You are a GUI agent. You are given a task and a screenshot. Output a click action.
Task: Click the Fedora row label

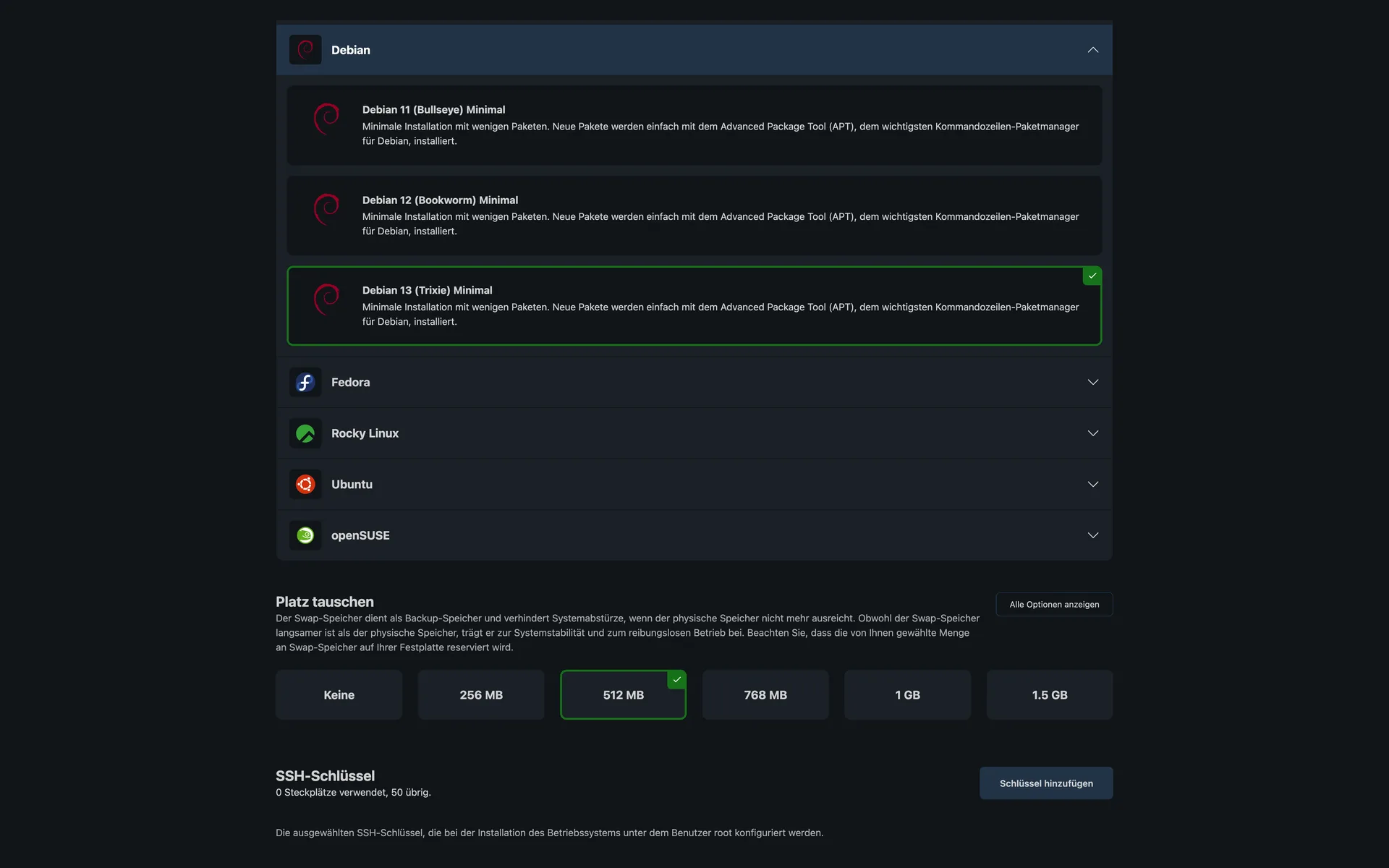tap(351, 382)
